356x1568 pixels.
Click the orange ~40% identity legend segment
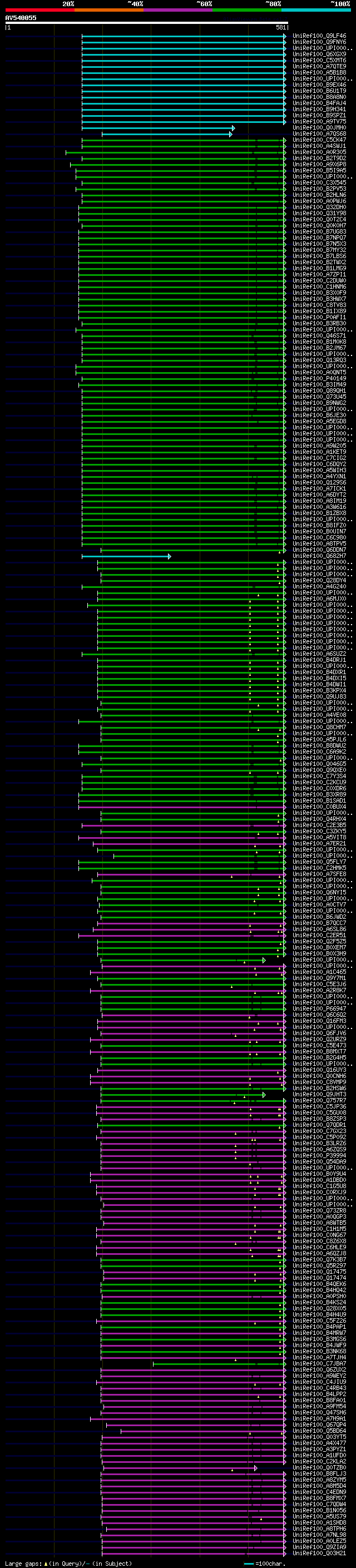[109, 10]
